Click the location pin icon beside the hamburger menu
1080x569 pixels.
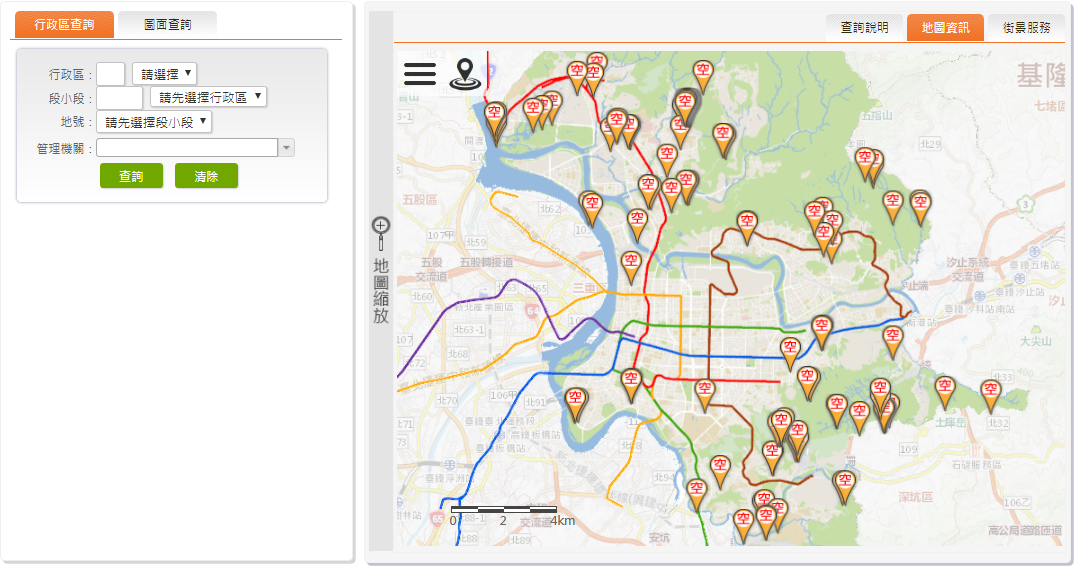(463, 73)
